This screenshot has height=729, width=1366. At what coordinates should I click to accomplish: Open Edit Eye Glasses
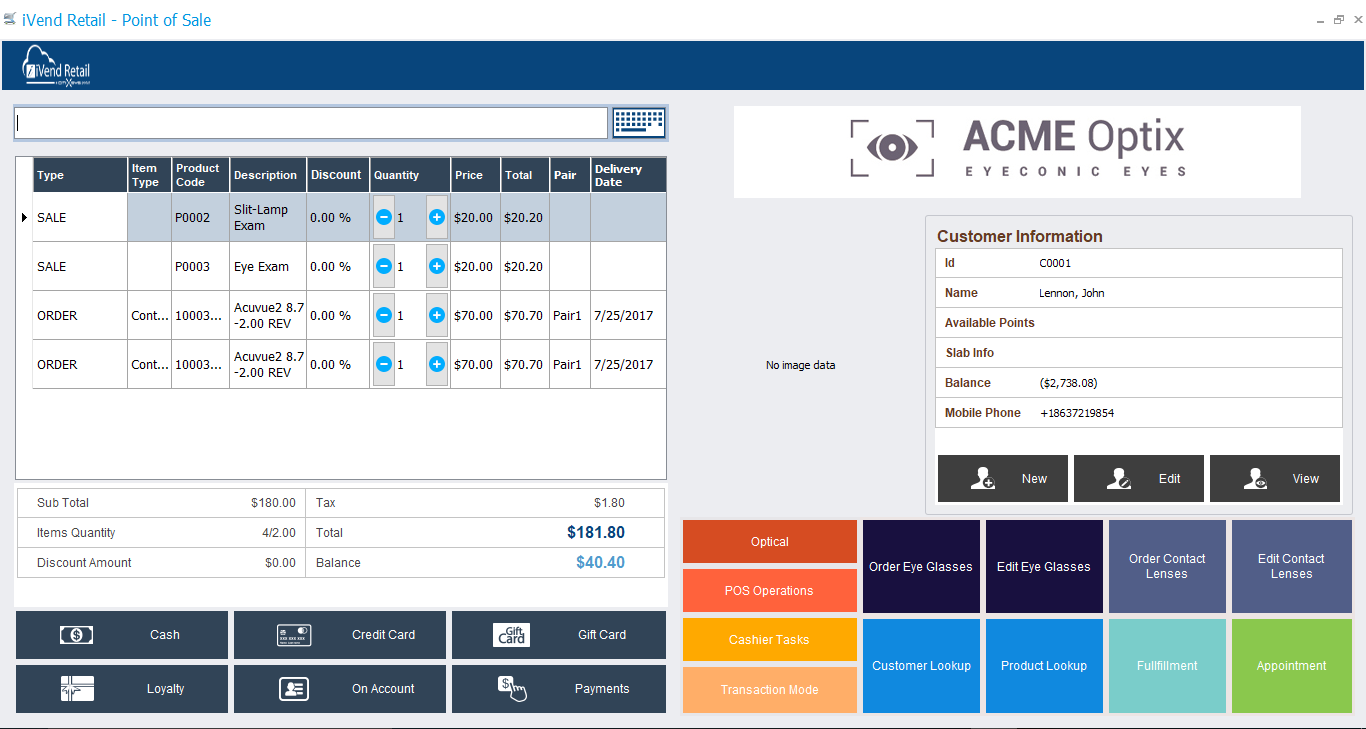pos(1044,567)
